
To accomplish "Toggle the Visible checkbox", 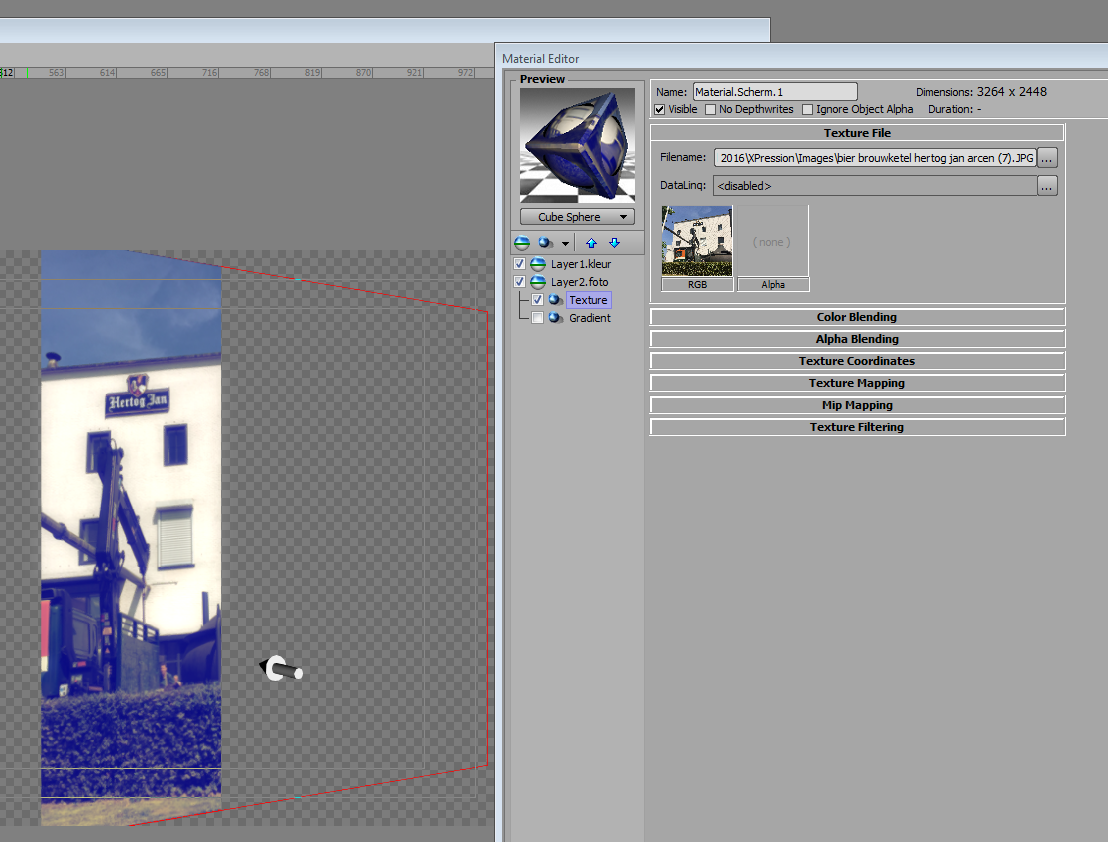I will [x=660, y=109].
